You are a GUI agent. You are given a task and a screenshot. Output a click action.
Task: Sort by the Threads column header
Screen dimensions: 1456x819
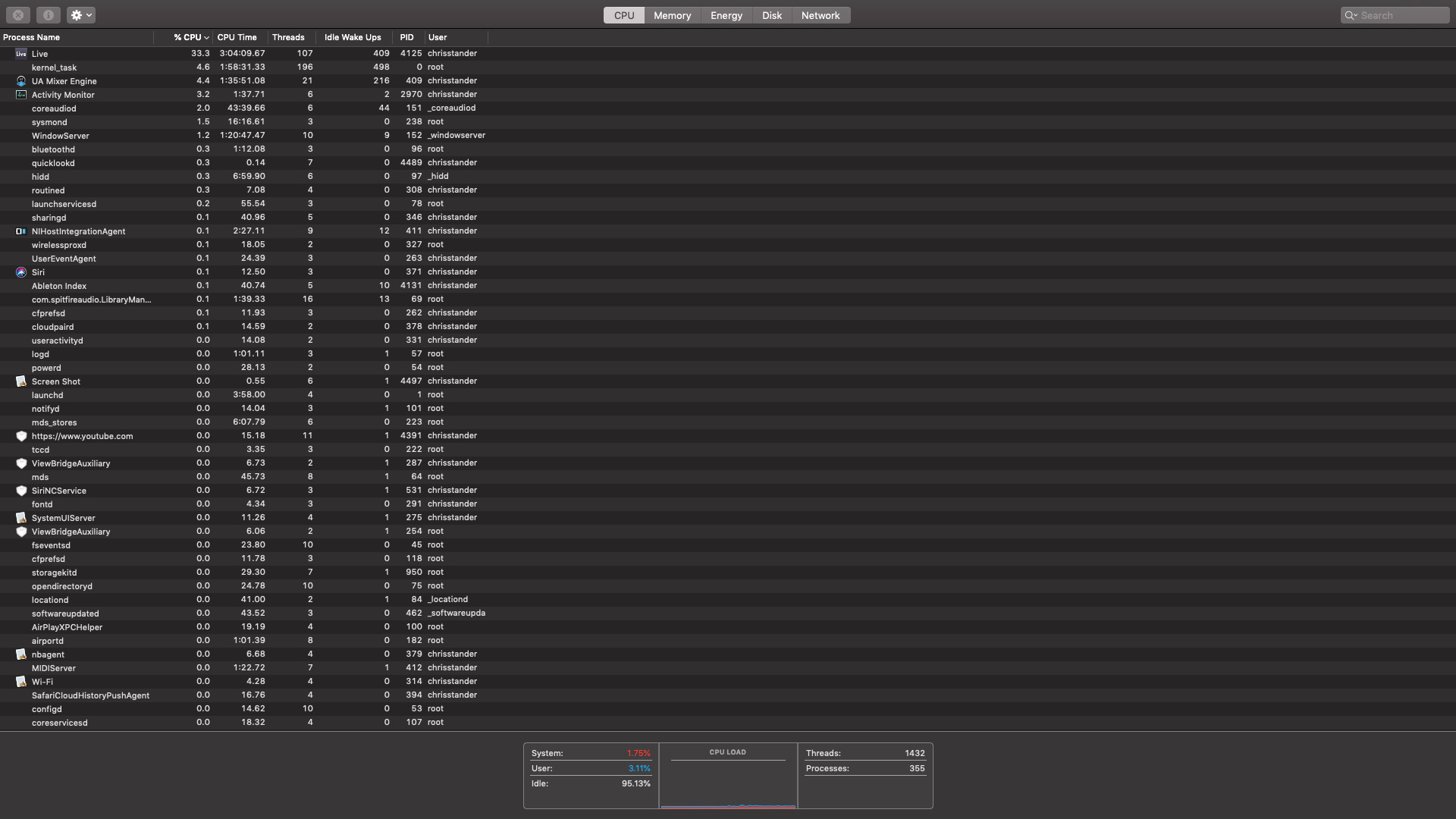coord(288,37)
